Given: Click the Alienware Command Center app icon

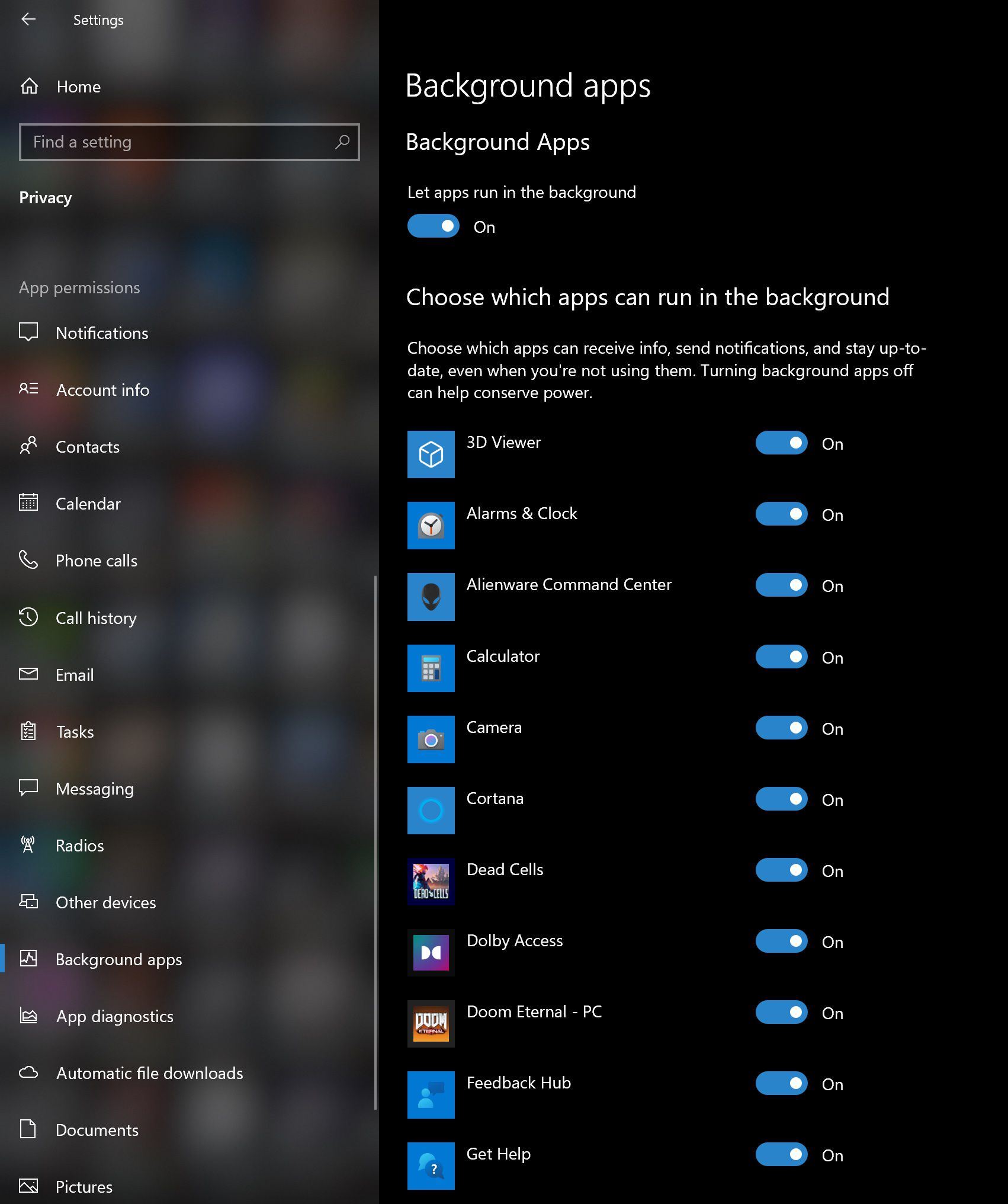Looking at the screenshot, I should pyautogui.click(x=431, y=597).
